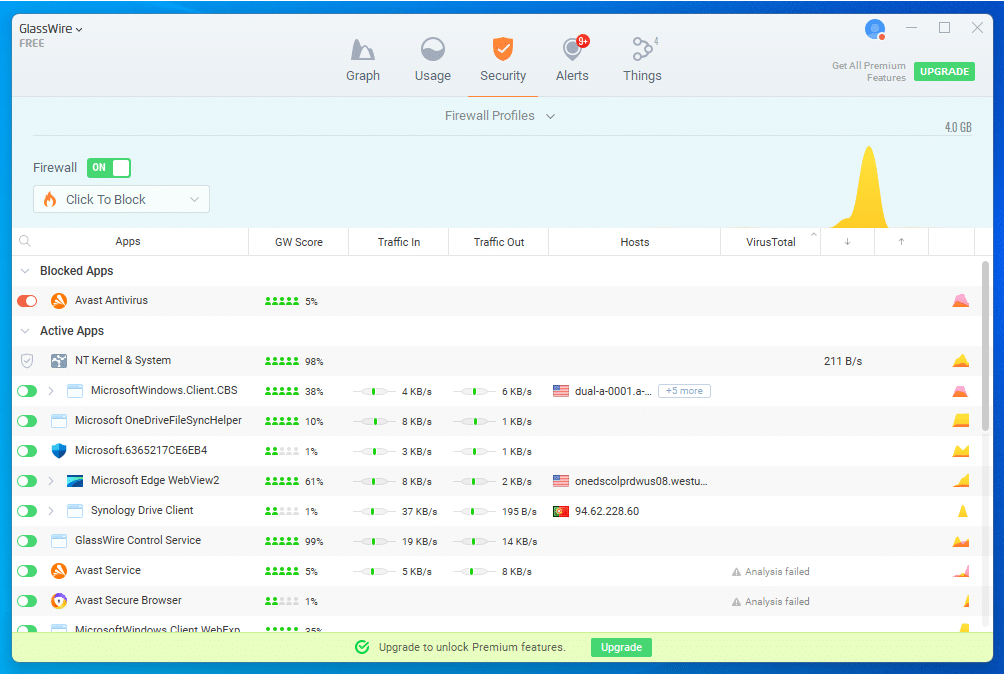Screen dimensions: 1004x674
Task: Click the app list vertical scrollbar
Action: click(985, 346)
